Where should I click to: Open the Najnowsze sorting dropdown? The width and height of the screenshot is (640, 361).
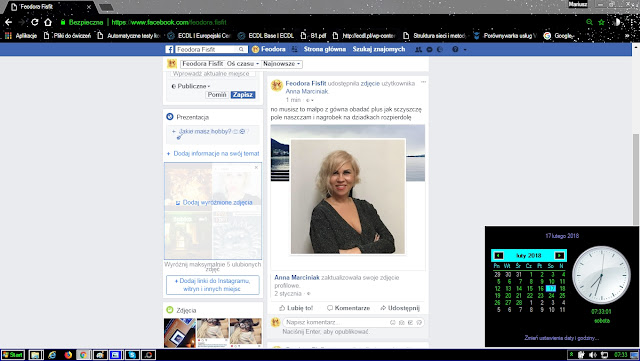[x=282, y=64]
